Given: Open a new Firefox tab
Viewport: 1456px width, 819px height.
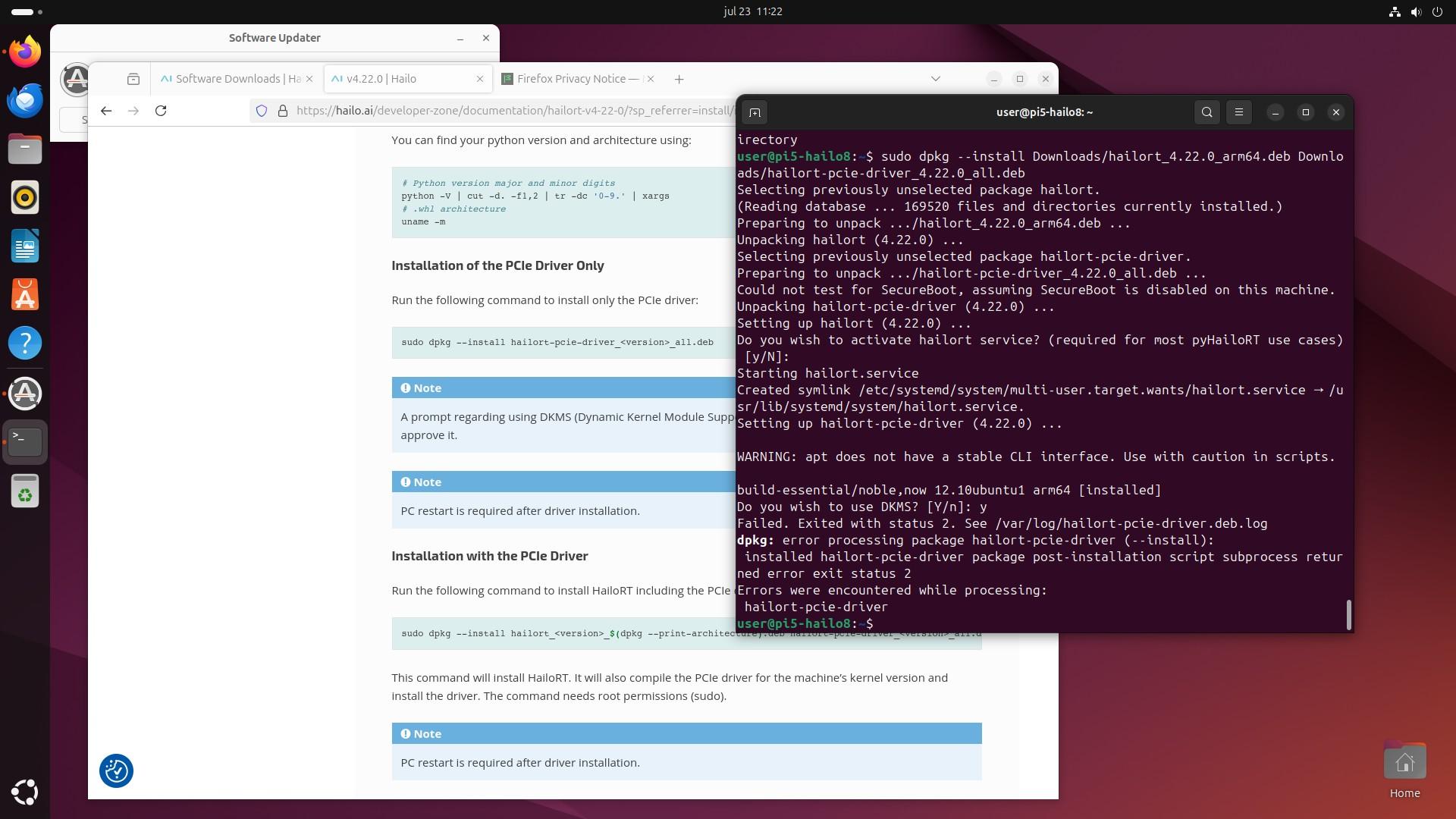Looking at the screenshot, I should tap(679, 79).
